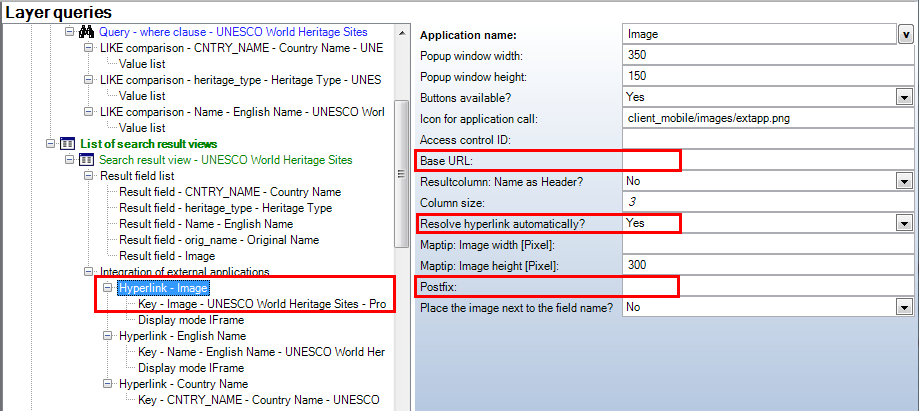Select Display mode IFrame under Hyperlink English Name
The width and height of the screenshot is (919, 411).
coord(191,368)
